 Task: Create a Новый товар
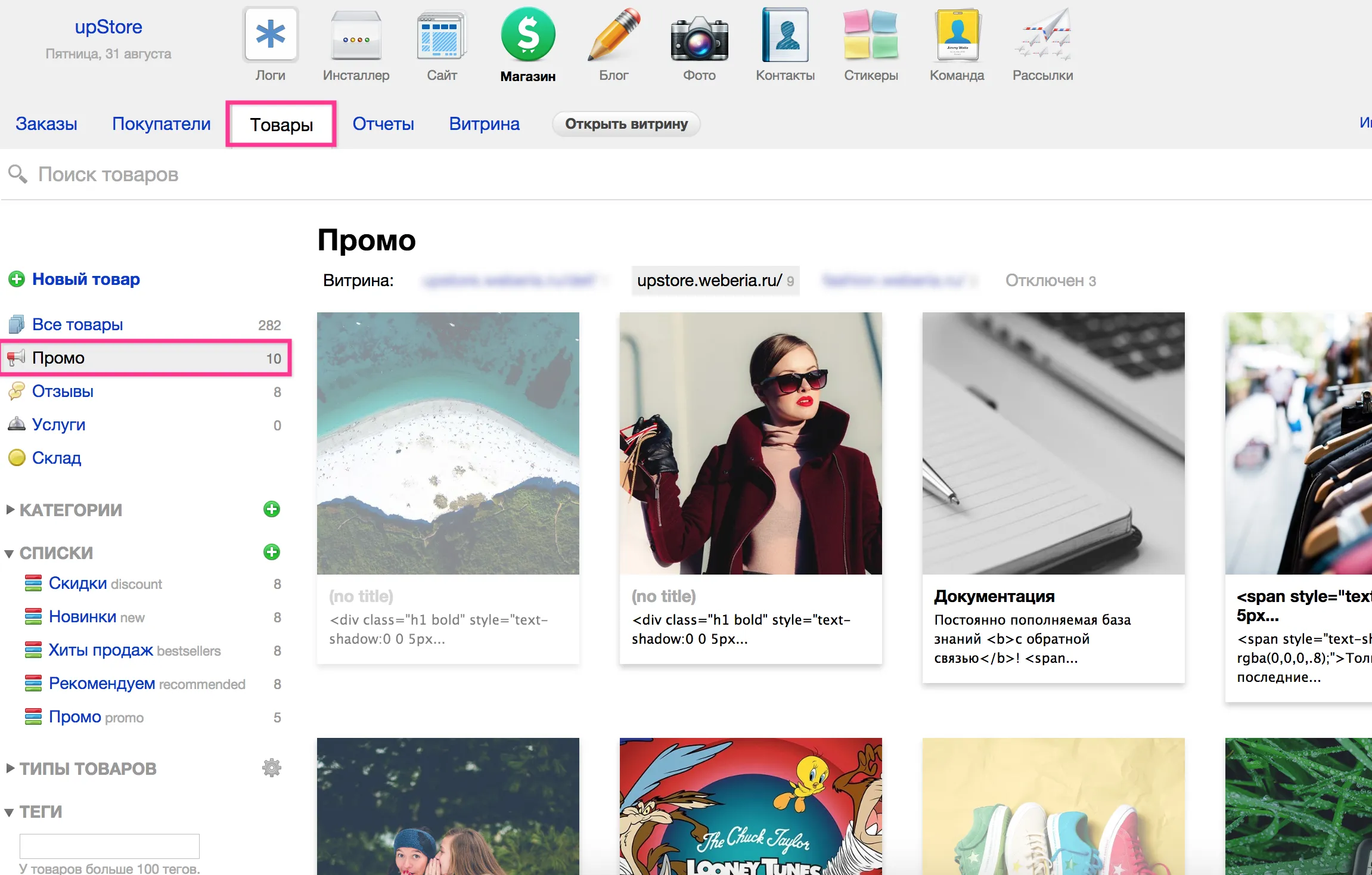point(86,279)
